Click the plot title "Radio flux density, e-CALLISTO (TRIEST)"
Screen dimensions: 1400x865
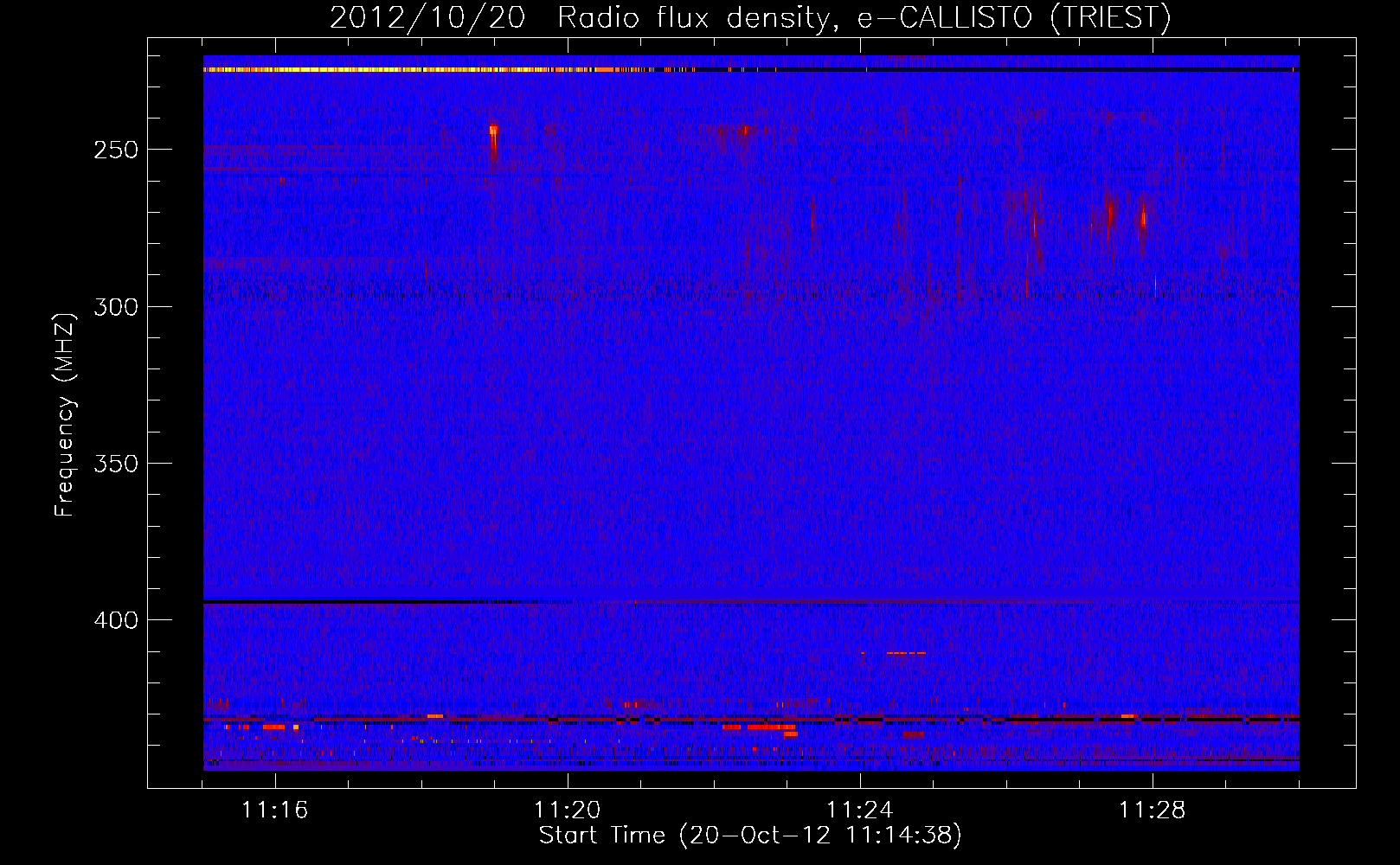864,17
